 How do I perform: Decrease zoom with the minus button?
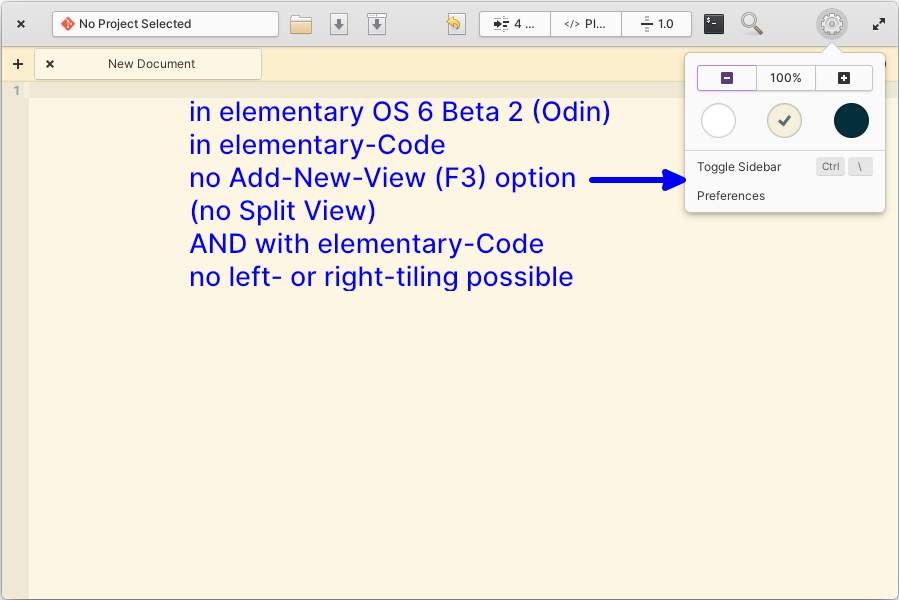pyautogui.click(x=726, y=77)
